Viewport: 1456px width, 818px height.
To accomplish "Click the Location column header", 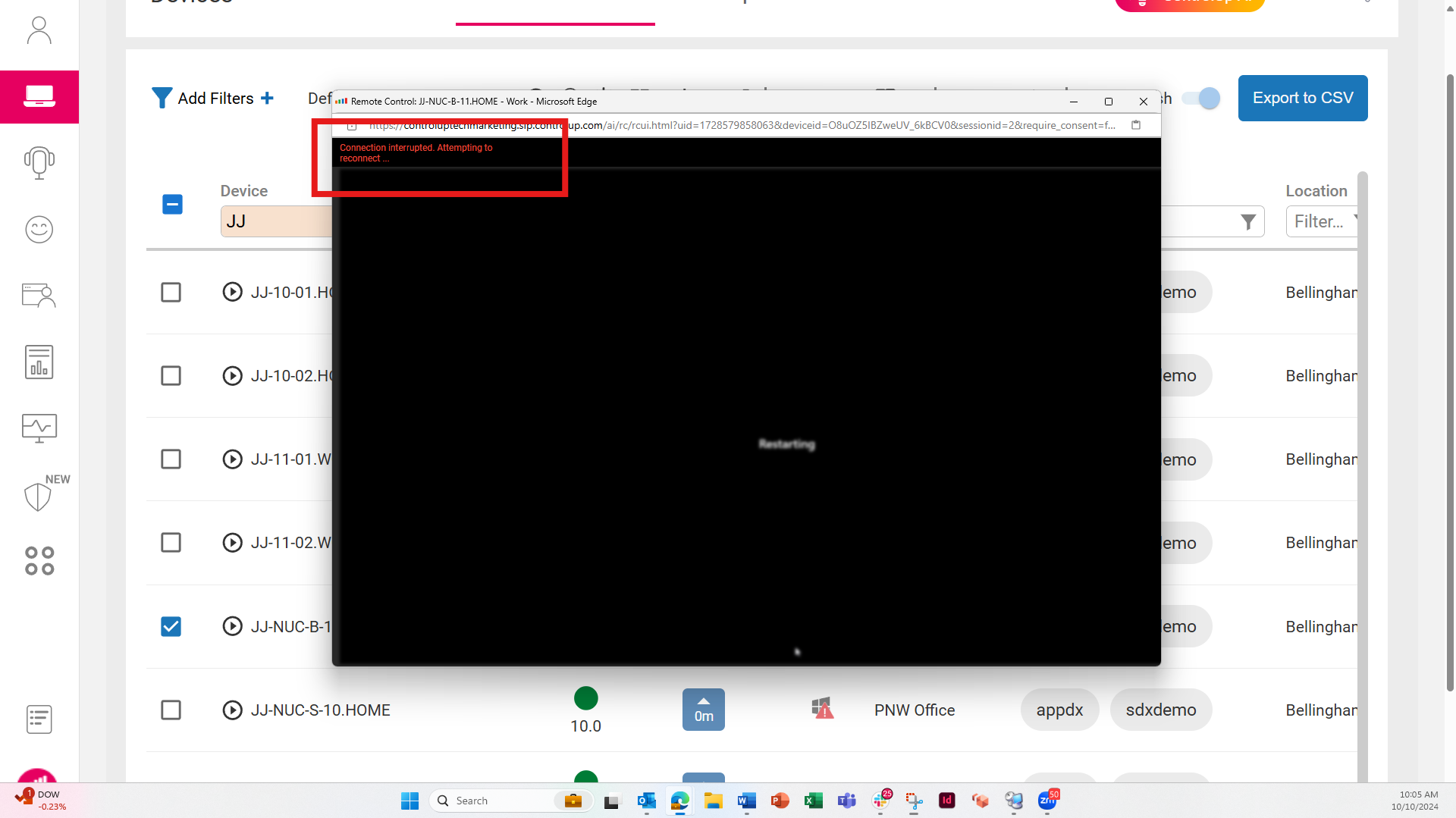I will (x=1316, y=191).
